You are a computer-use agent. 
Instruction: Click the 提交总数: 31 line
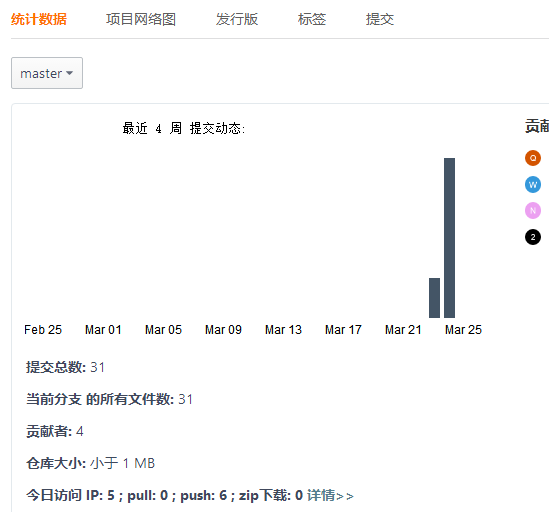[x=65, y=367]
